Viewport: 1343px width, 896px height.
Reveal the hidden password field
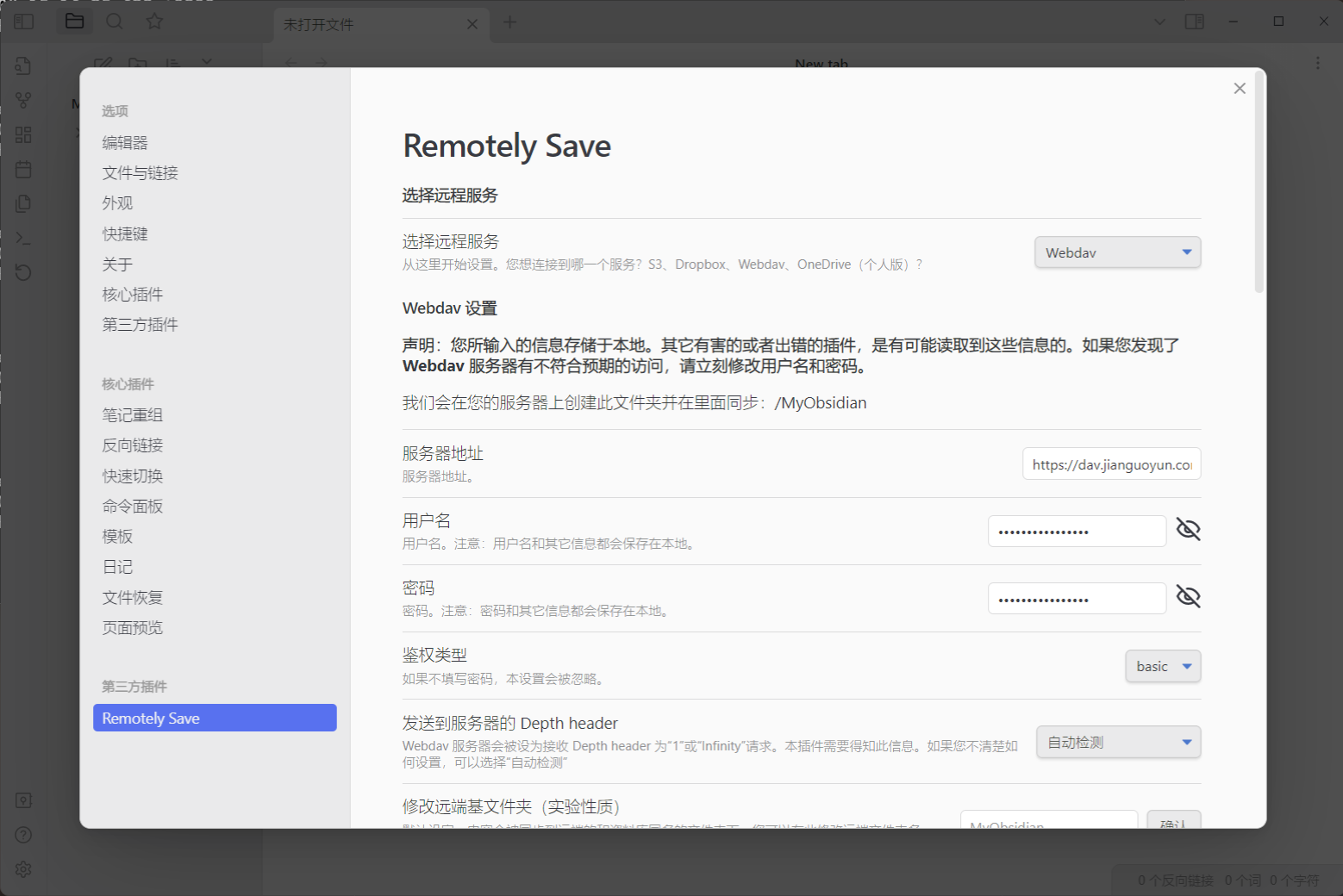tap(1188, 597)
